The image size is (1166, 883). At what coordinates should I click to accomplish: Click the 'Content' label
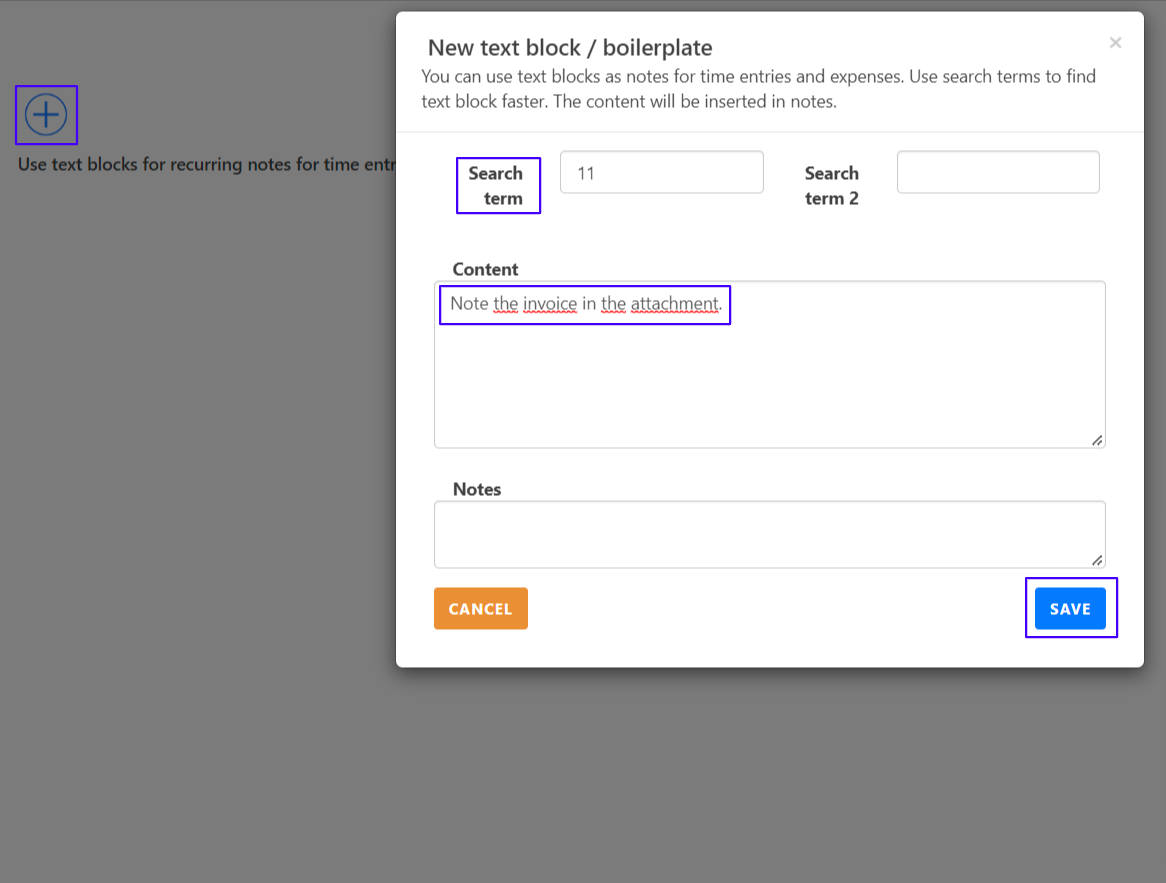click(486, 269)
